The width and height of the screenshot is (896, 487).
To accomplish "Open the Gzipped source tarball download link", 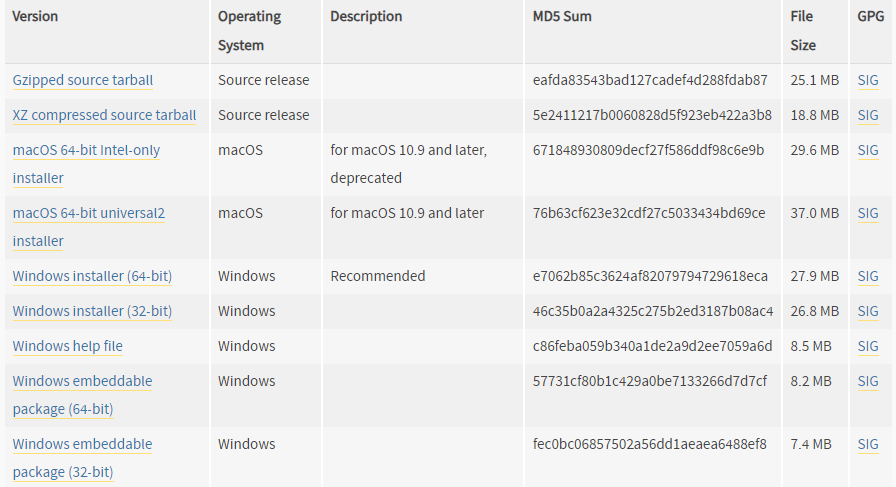I will [x=83, y=81].
